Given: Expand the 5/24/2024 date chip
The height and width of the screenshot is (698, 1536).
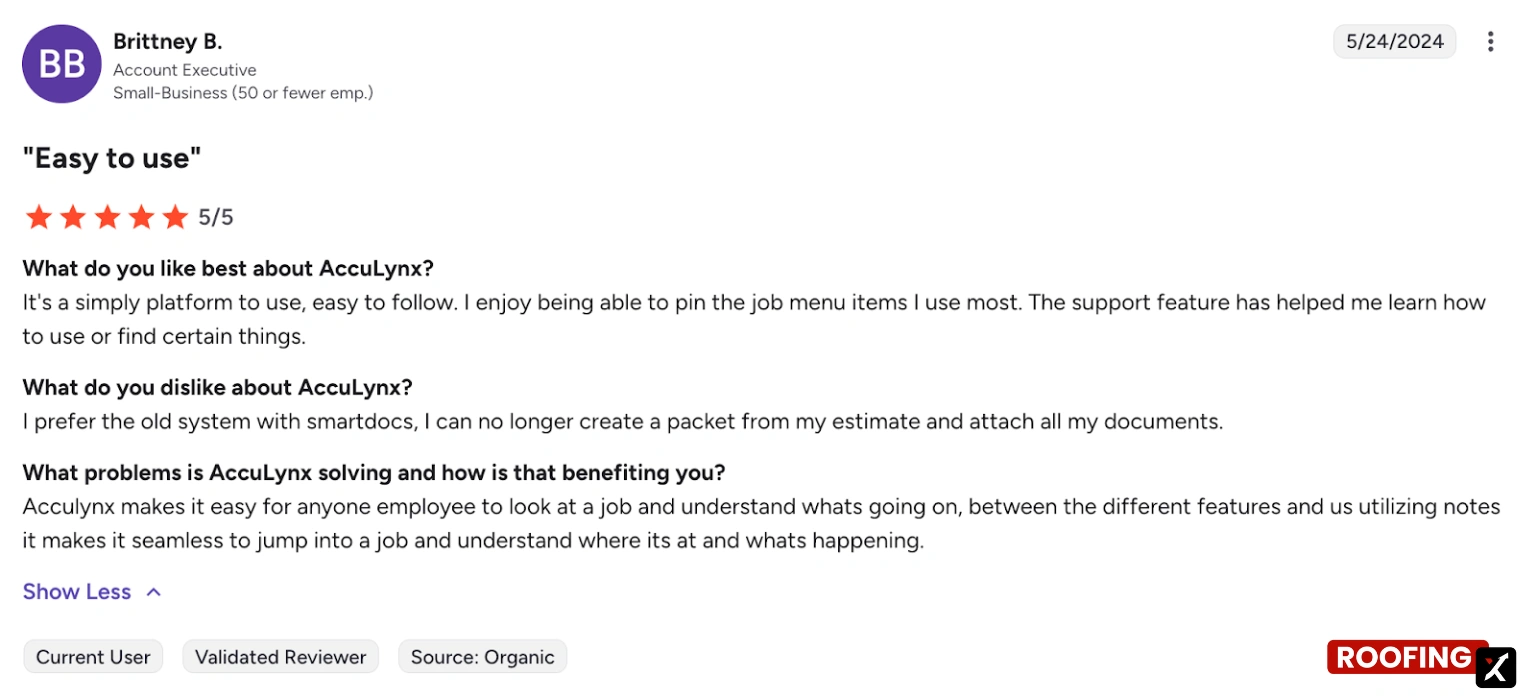Looking at the screenshot, I should (1394, 41).
